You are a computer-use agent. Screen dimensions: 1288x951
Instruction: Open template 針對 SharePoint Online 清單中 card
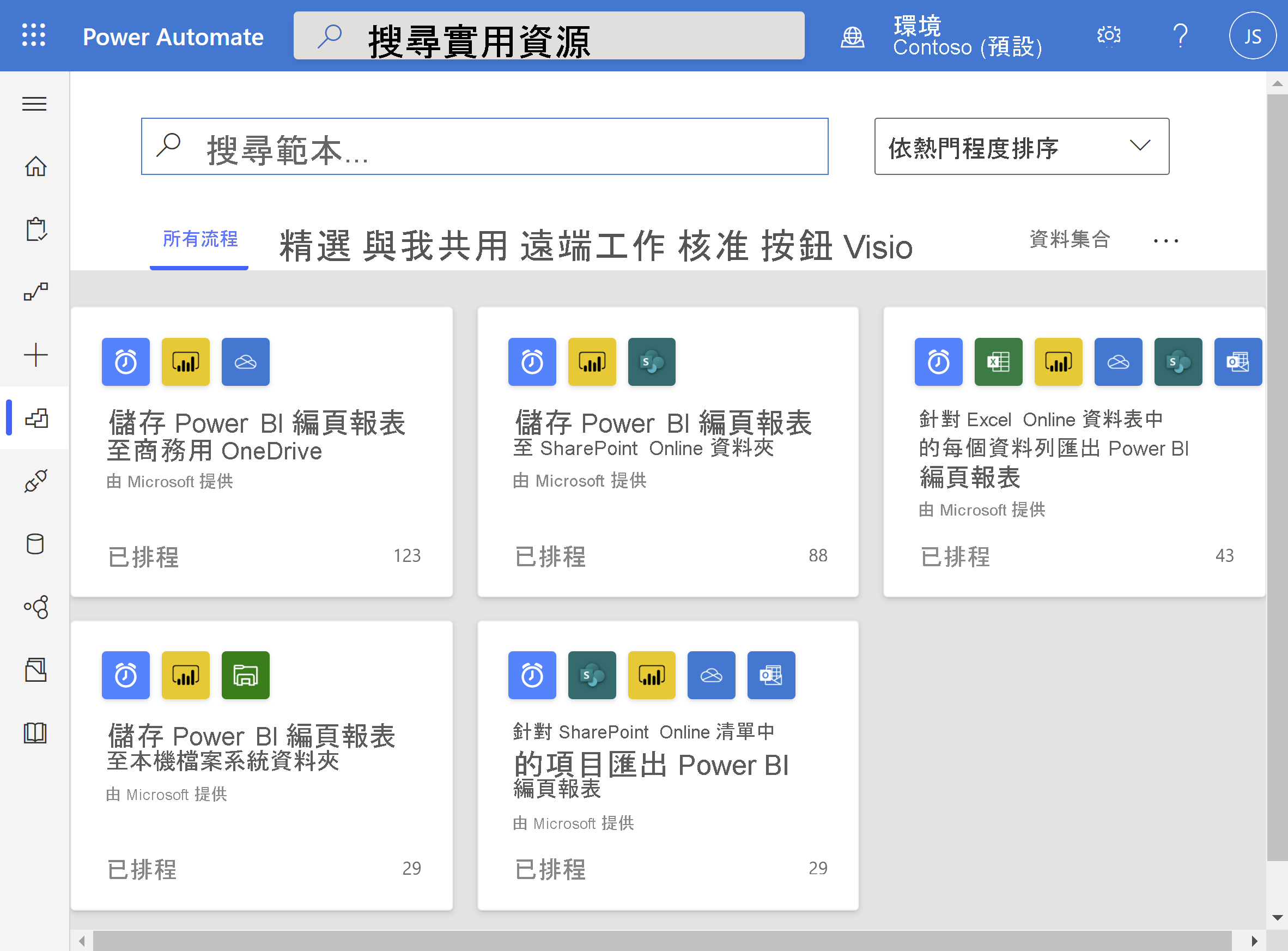click(668, 766)
